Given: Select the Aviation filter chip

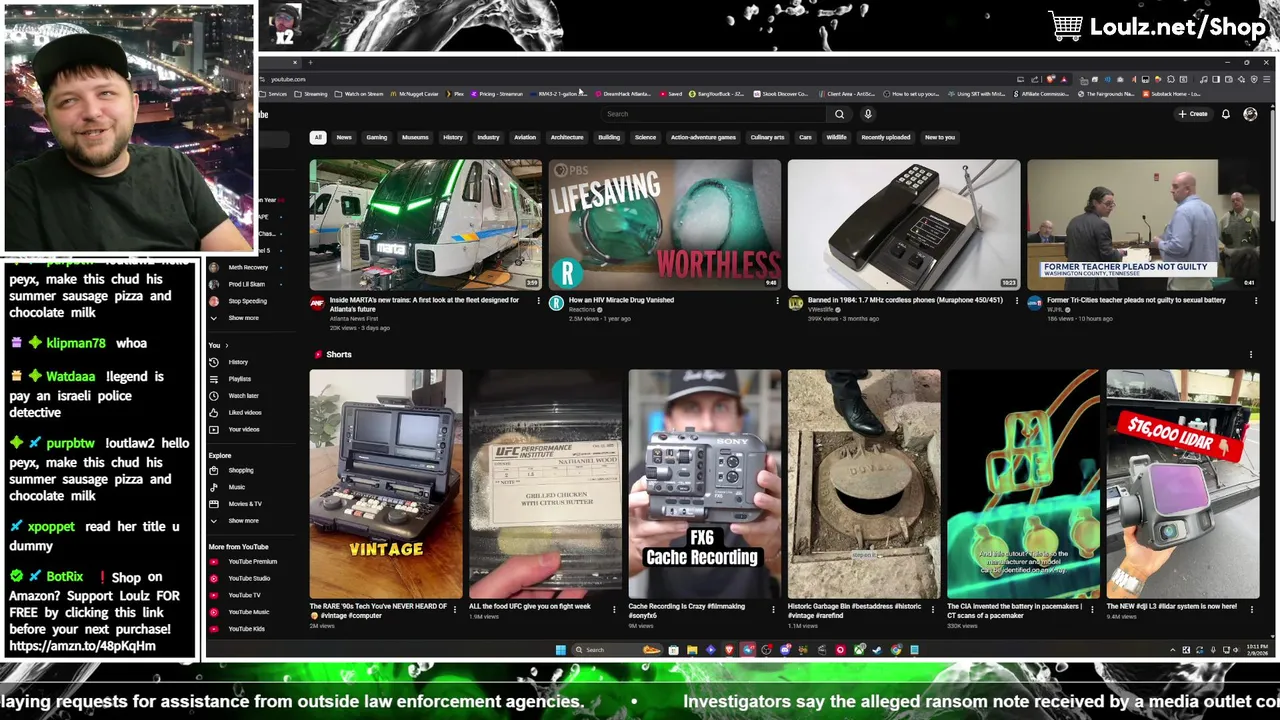Looking at the screenshot, I should pyautogui.click(x=525, y=138).
